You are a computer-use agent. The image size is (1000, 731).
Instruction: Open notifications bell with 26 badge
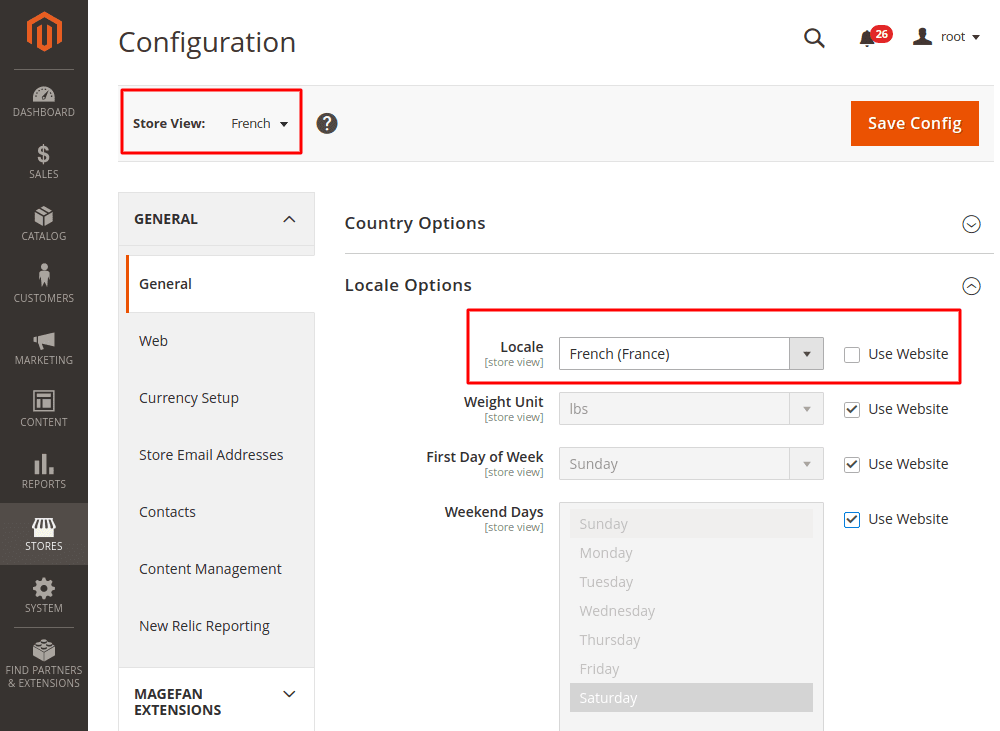click(x=868, y=38)
